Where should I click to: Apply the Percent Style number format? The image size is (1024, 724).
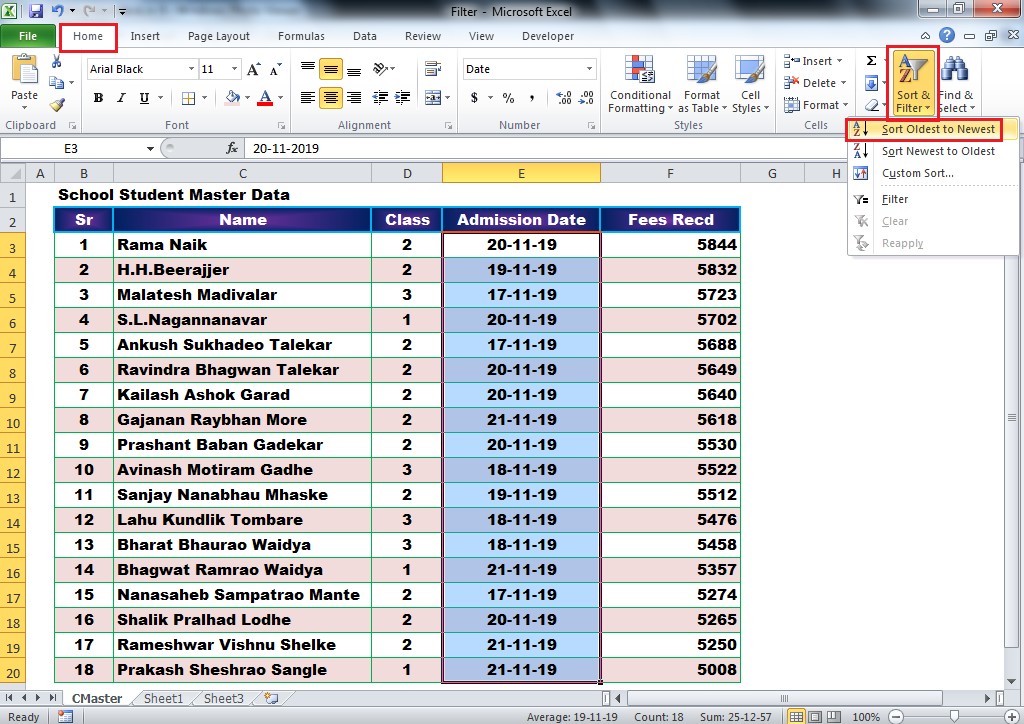[x=507, y=98]
